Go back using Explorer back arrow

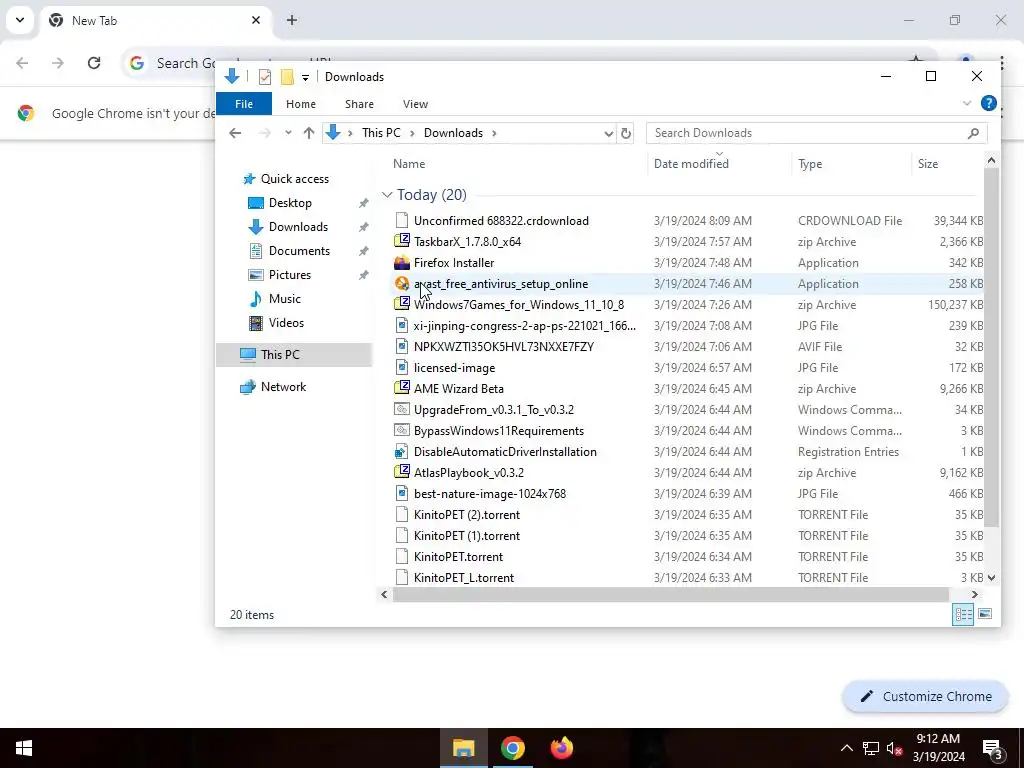pos(235,133)
